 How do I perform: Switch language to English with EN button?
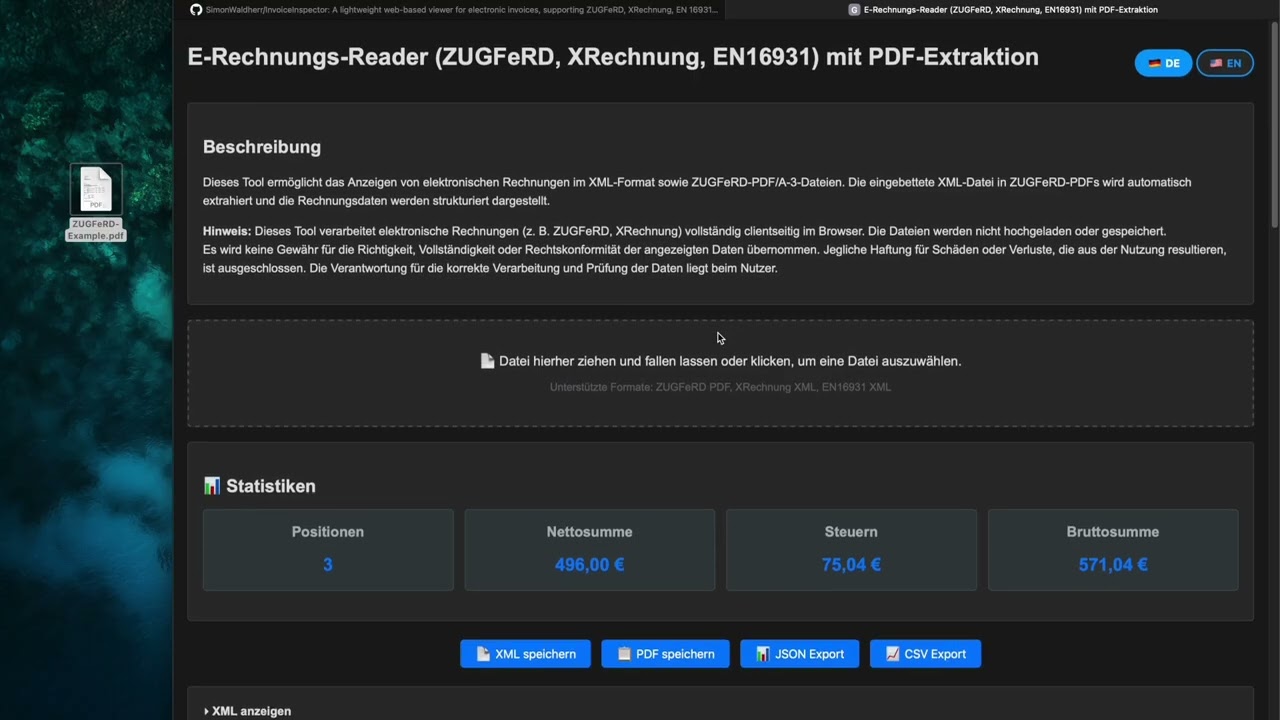(1225, 63)
